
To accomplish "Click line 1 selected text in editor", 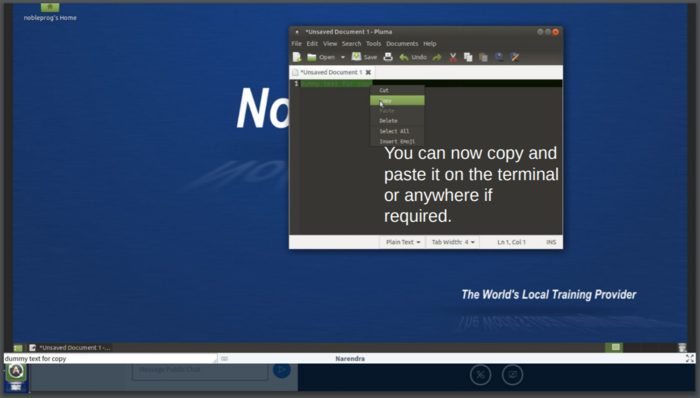I will coord(336,84).
